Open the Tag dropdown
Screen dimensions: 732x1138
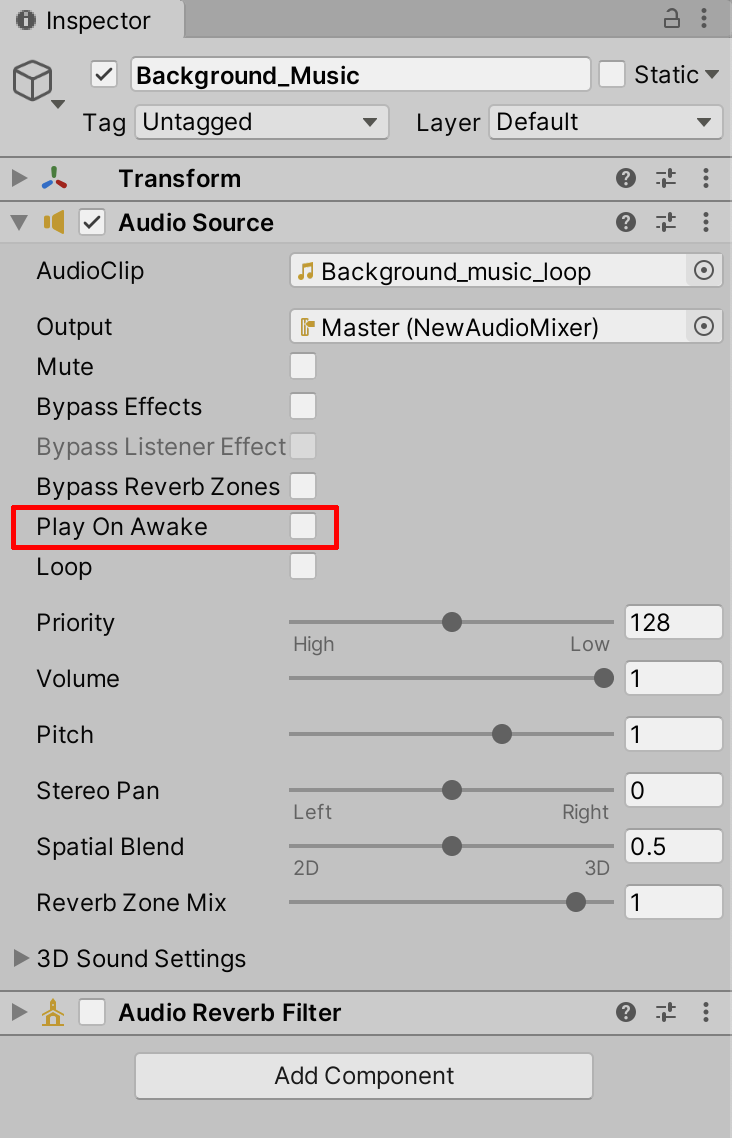(x=261, y=122)
